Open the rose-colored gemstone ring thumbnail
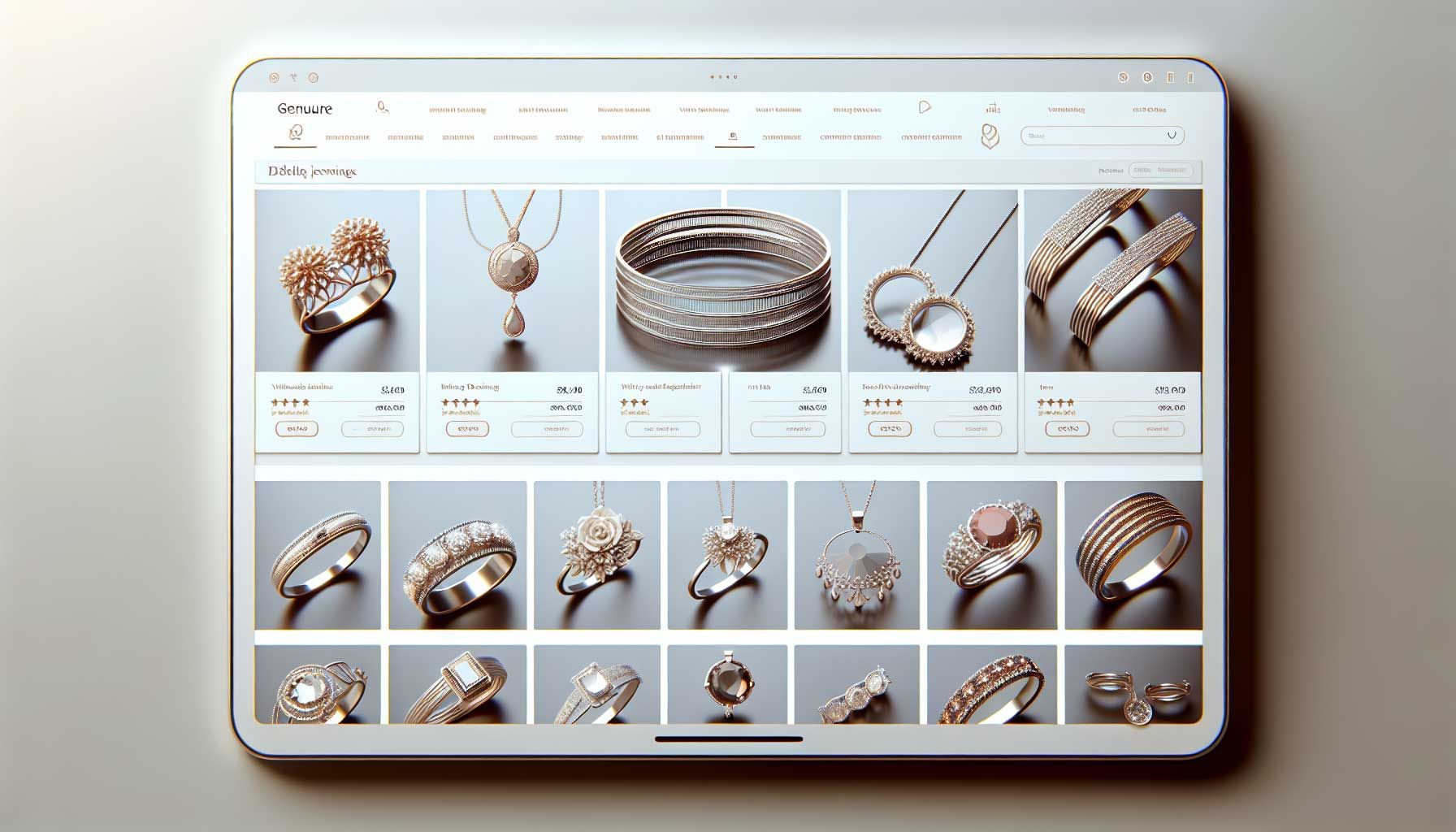This screenshot has height=832, width=1456. pyautogui.click(x=992, y=555)
